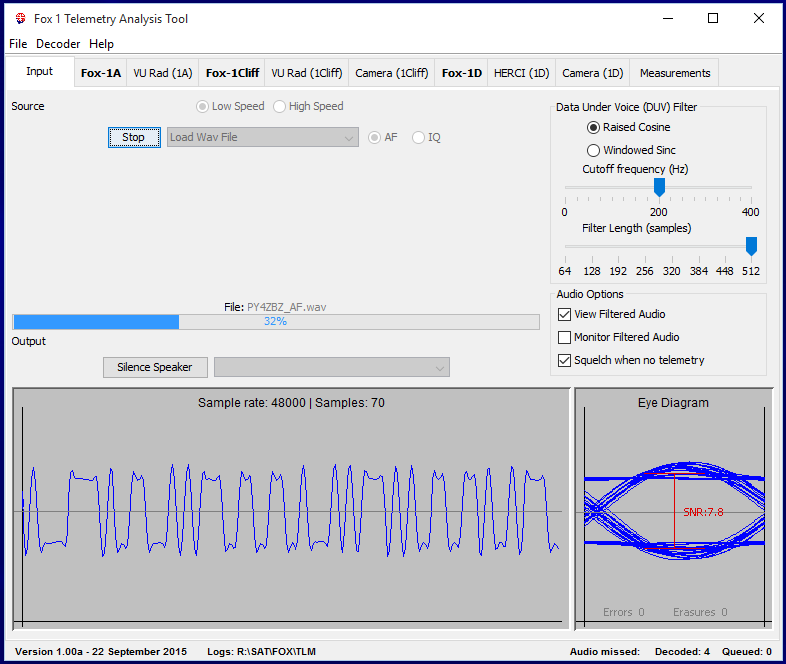
Task: Open the Help menu
Action: (x=101, y=44)
